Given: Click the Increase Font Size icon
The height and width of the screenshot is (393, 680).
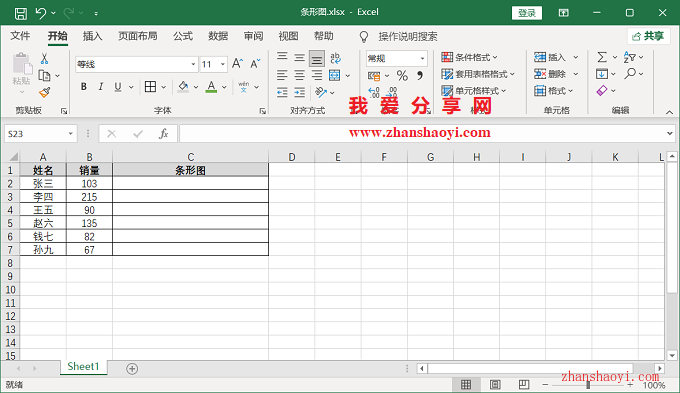Looking at the screenshot, I should pyautogui.click(x=237, y=64).
